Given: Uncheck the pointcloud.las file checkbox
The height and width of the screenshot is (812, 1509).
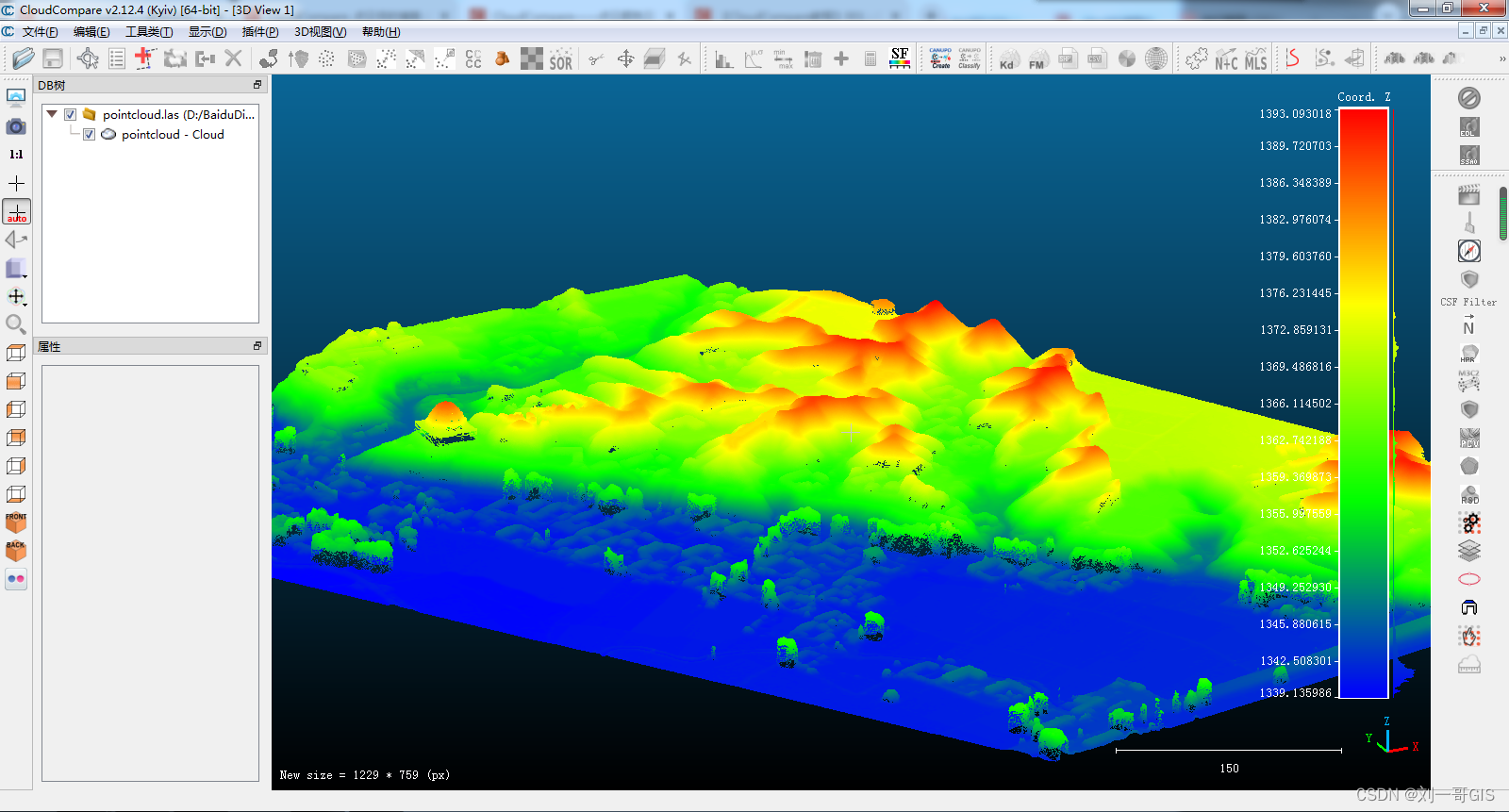Looking at the screenshot, I should click(x=70, y=114).
